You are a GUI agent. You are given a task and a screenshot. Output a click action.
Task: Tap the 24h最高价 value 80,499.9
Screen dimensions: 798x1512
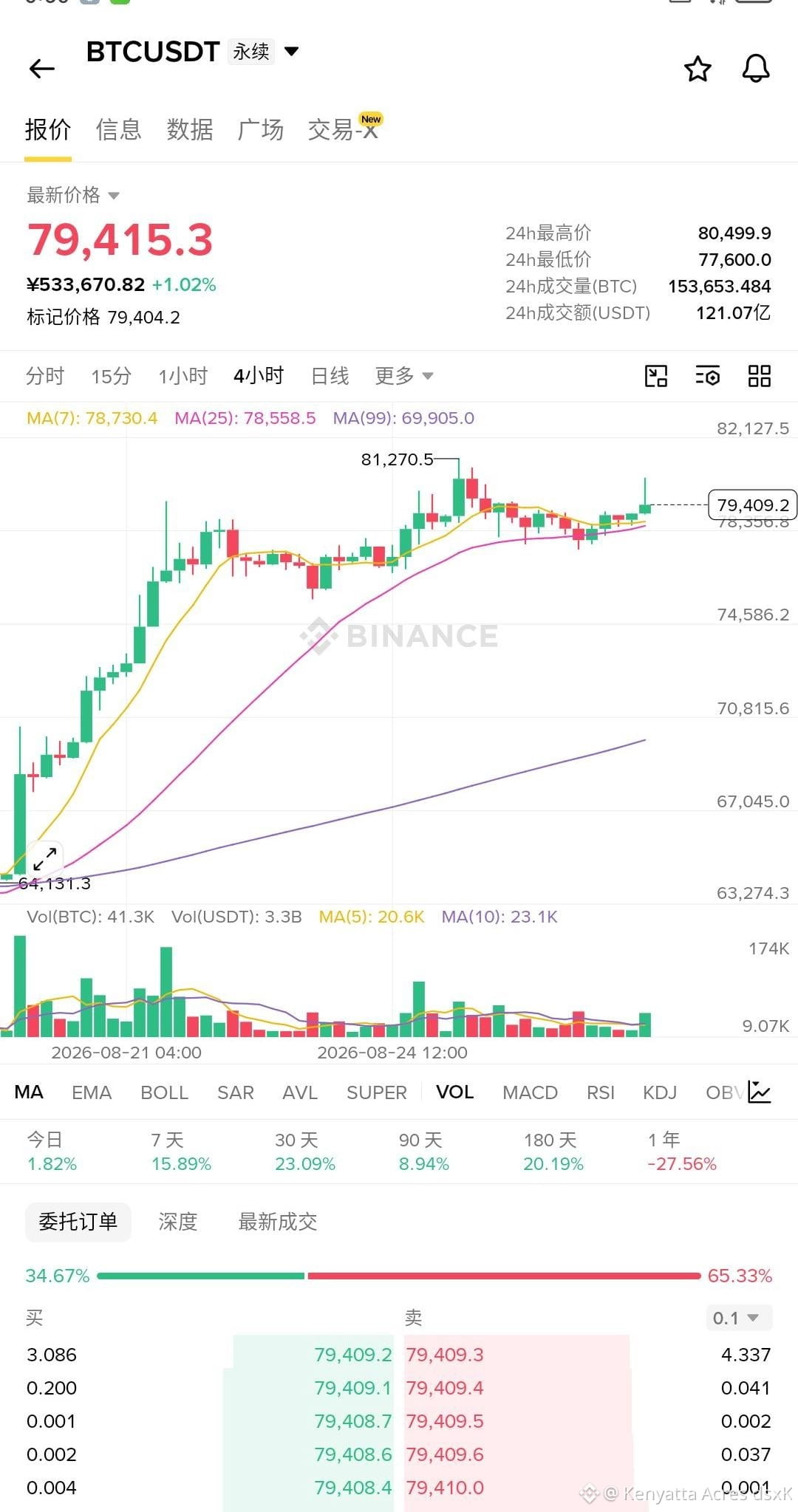(734, 233)
